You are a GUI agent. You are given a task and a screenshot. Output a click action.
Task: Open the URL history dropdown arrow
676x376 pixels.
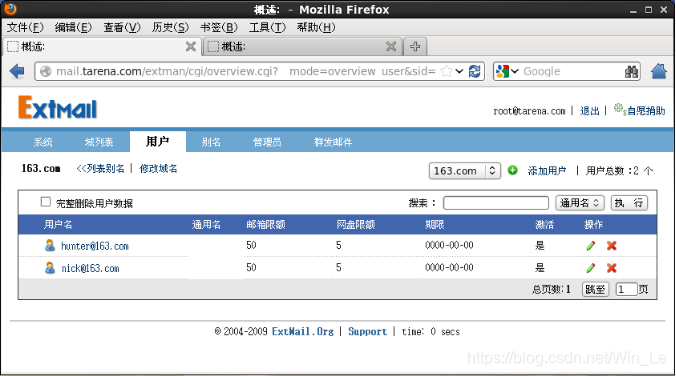(460, 71)
